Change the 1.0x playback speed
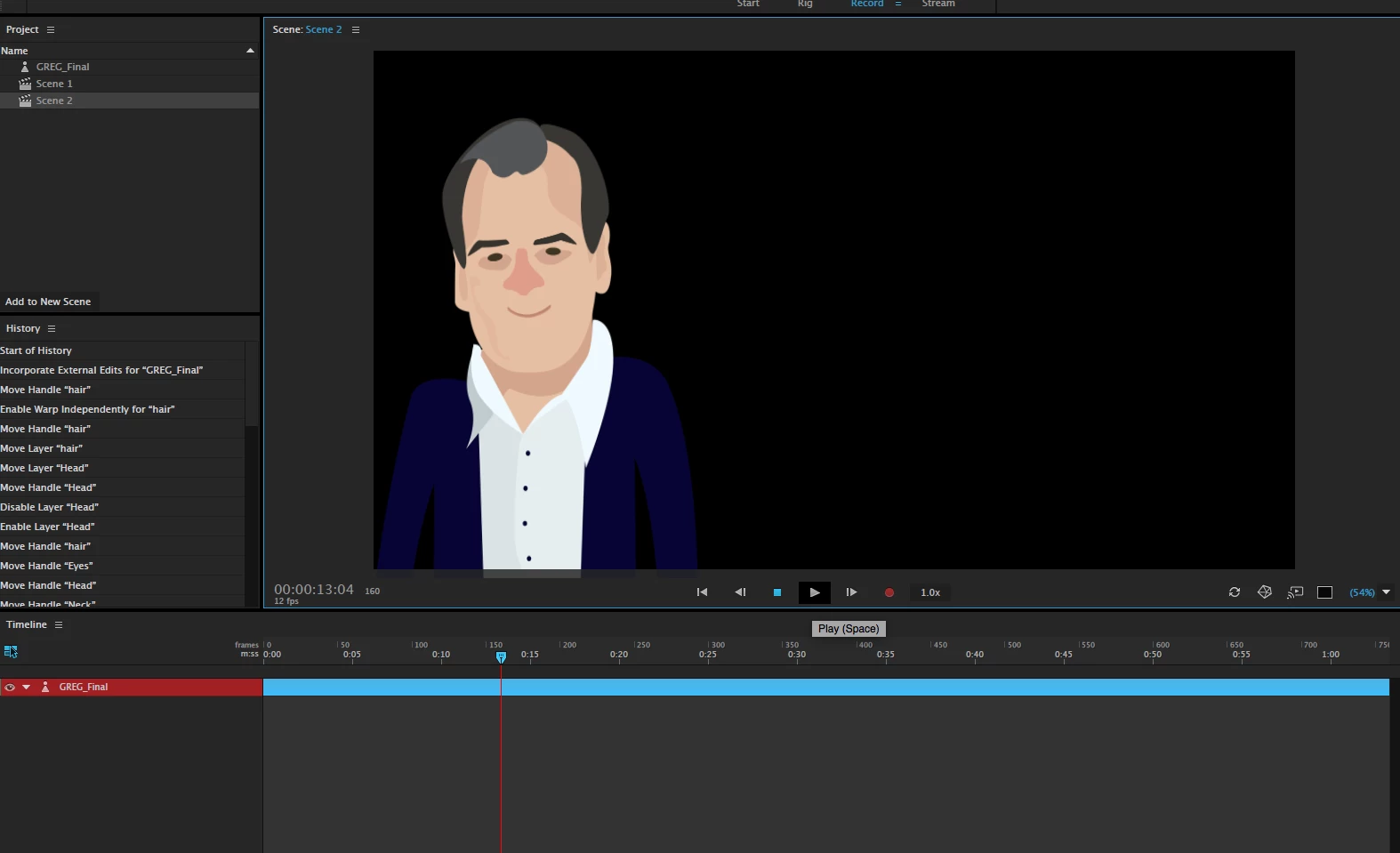This screenshot has height=853, width=1400. point(930,592)
